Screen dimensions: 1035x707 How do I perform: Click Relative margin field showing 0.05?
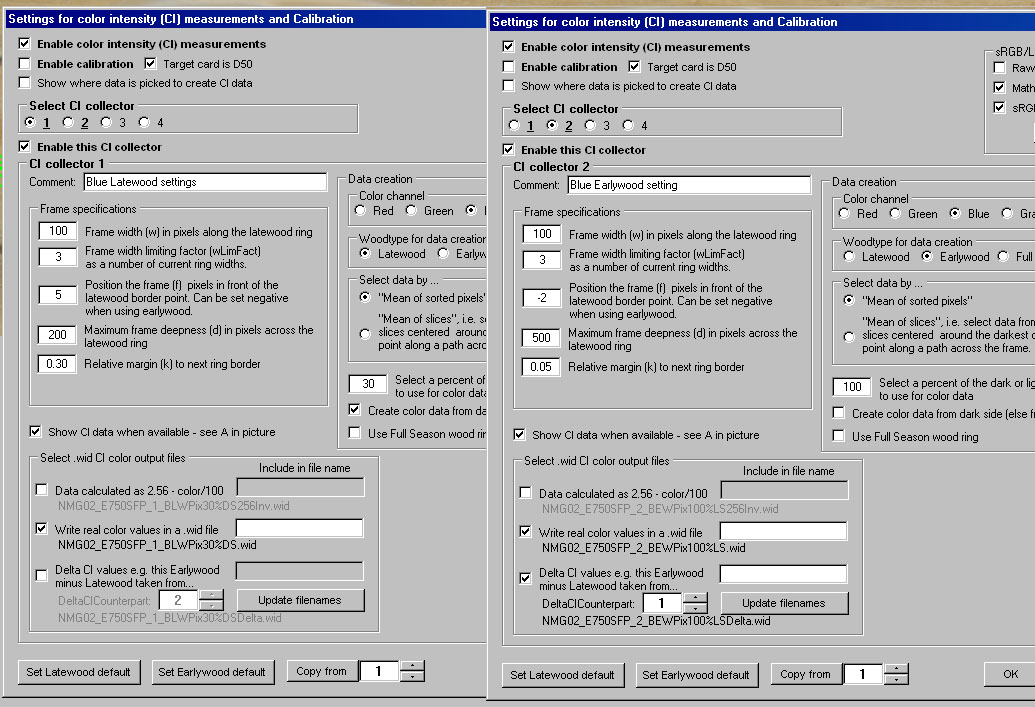tap(542, 367)
